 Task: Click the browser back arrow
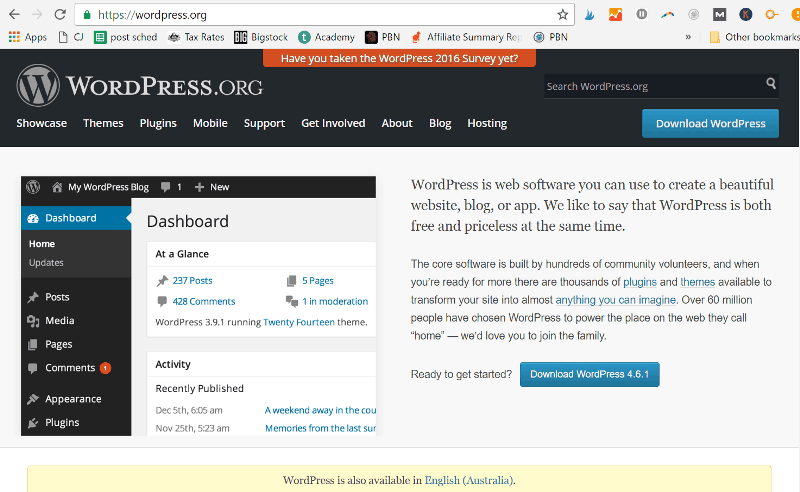(14, 15)
